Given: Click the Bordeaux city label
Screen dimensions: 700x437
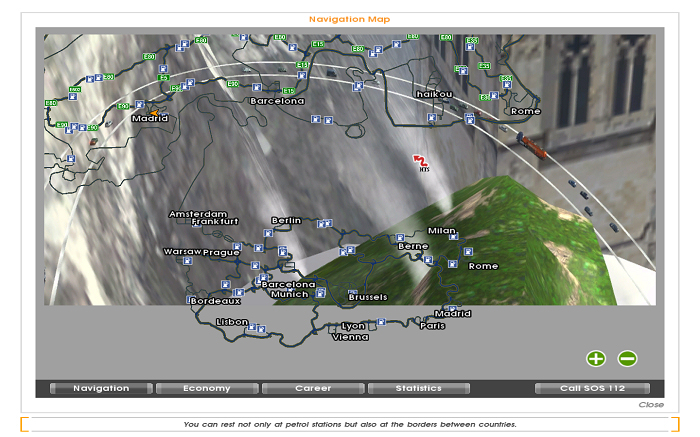Looking at the screenshot, I should click(x=215, y=301).
